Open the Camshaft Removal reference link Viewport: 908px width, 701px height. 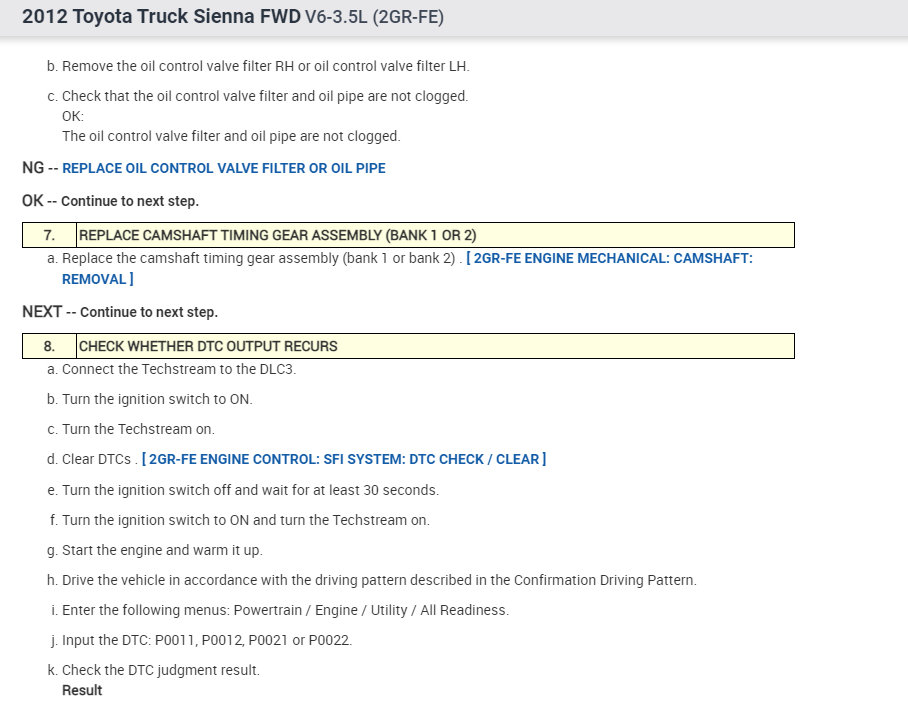click(612, 258)
